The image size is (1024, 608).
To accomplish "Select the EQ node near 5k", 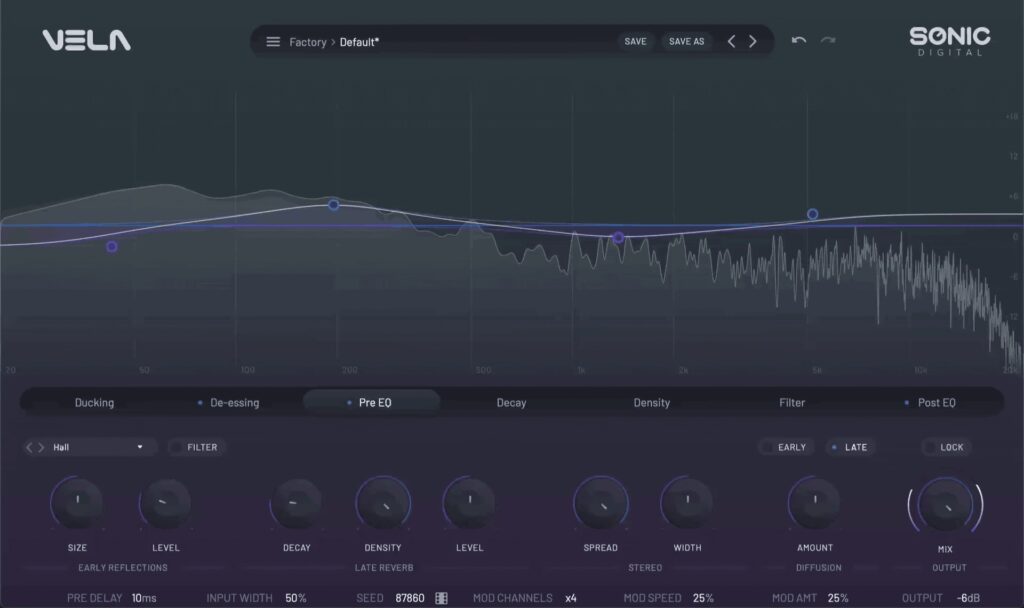I will point(812,214).
